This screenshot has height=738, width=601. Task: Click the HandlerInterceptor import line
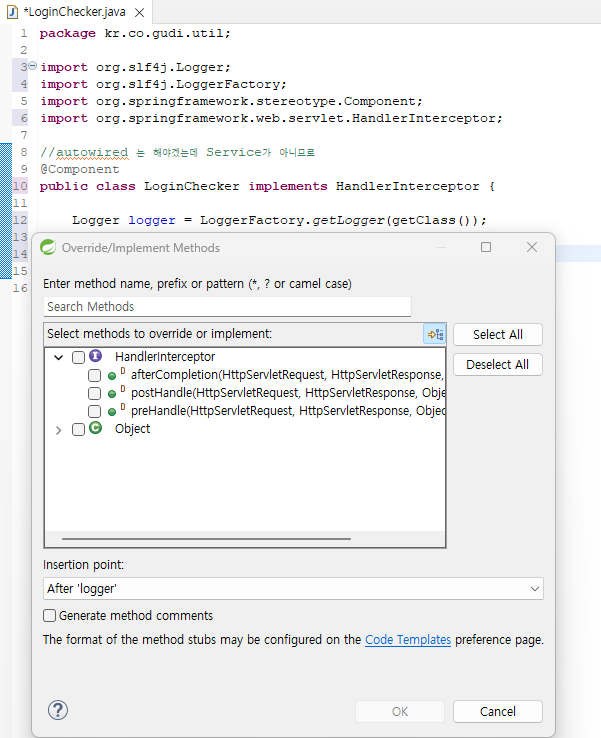pos(272,118)
